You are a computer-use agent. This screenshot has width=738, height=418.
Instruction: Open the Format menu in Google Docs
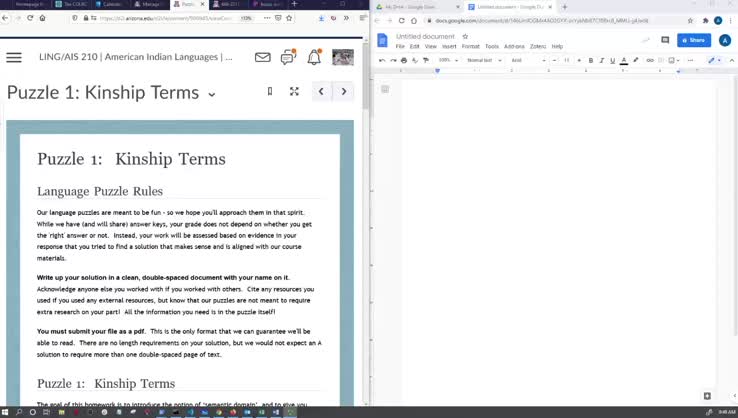470,47
